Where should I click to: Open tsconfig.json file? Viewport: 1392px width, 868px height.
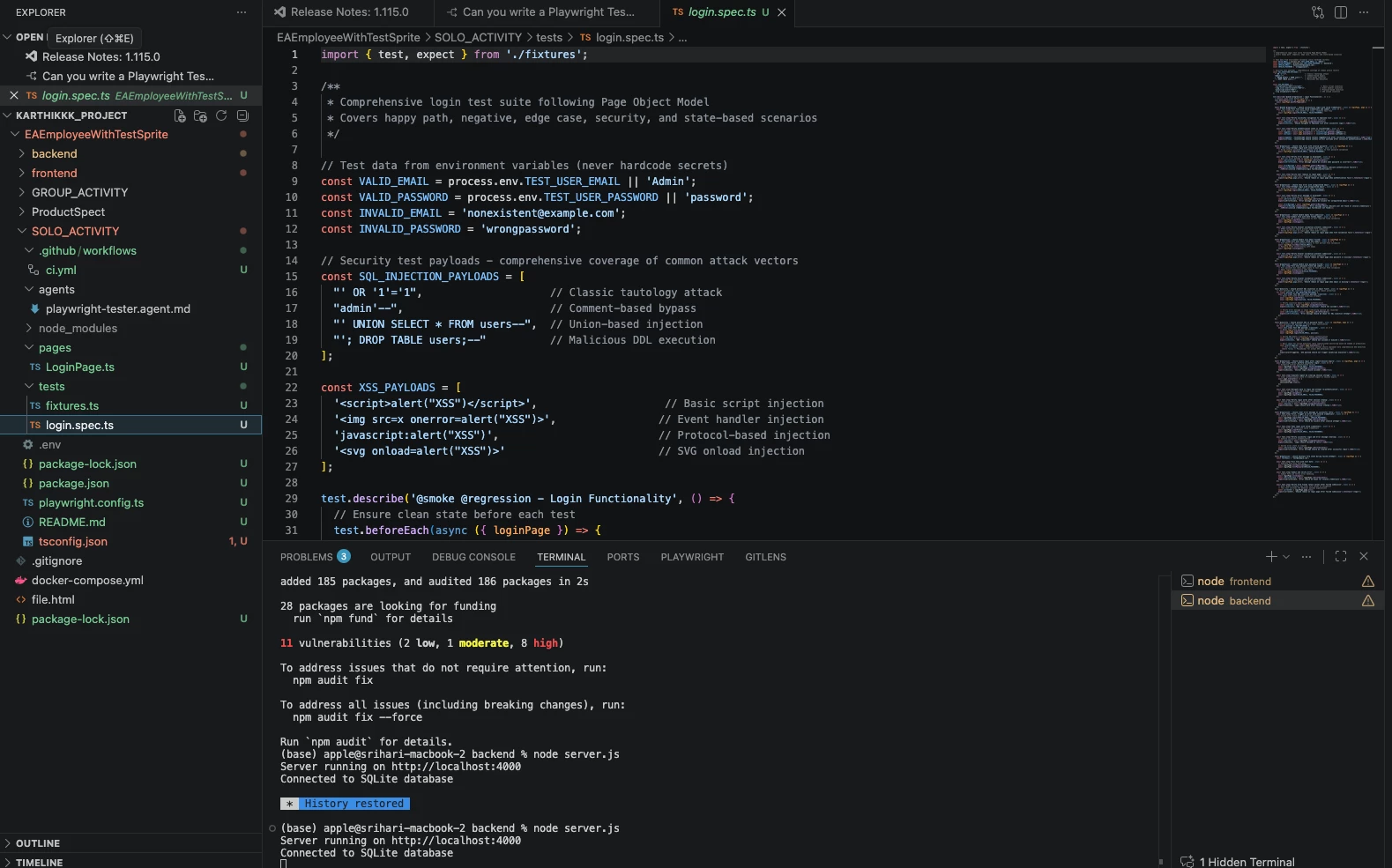click(x=72, y=542)
